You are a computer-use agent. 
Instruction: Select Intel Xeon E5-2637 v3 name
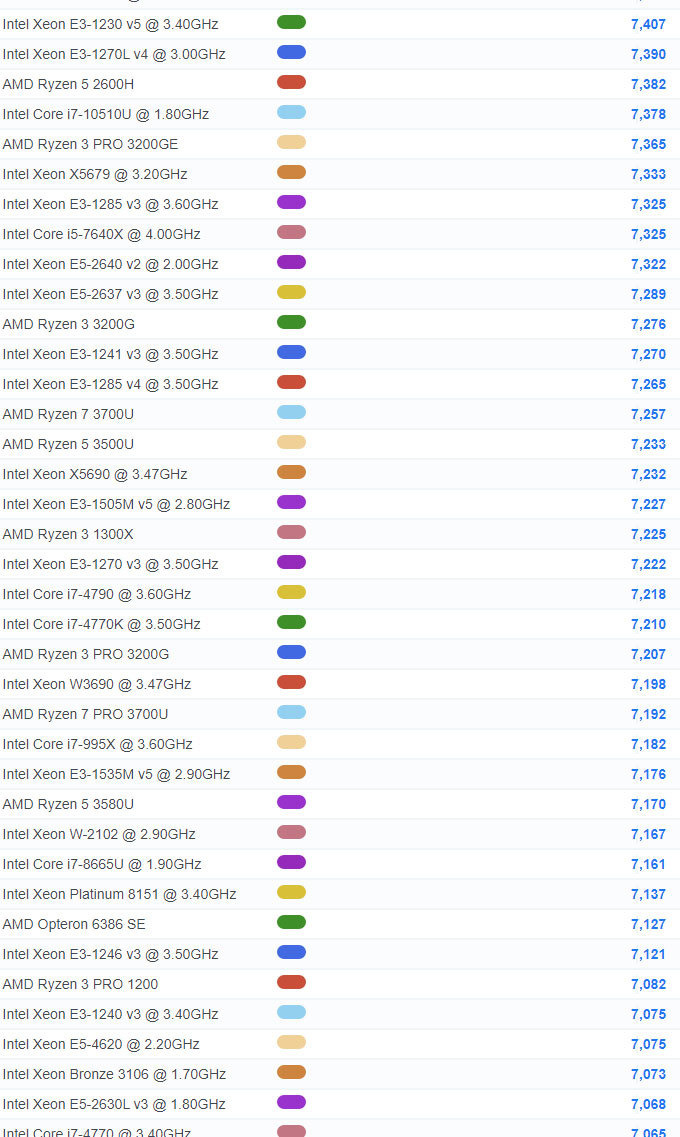pyautogui.click(x=110, y=294)
